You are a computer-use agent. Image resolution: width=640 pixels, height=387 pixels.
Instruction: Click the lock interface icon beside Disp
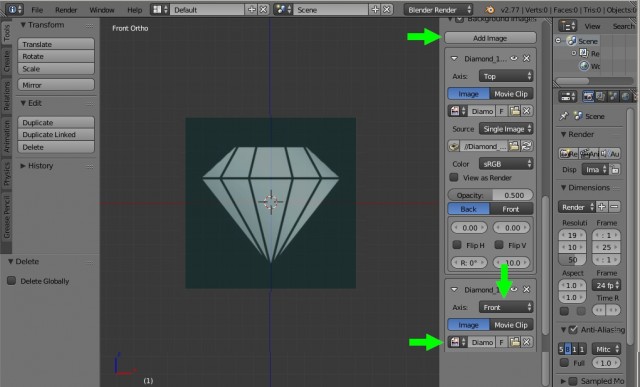coord(615,169)
